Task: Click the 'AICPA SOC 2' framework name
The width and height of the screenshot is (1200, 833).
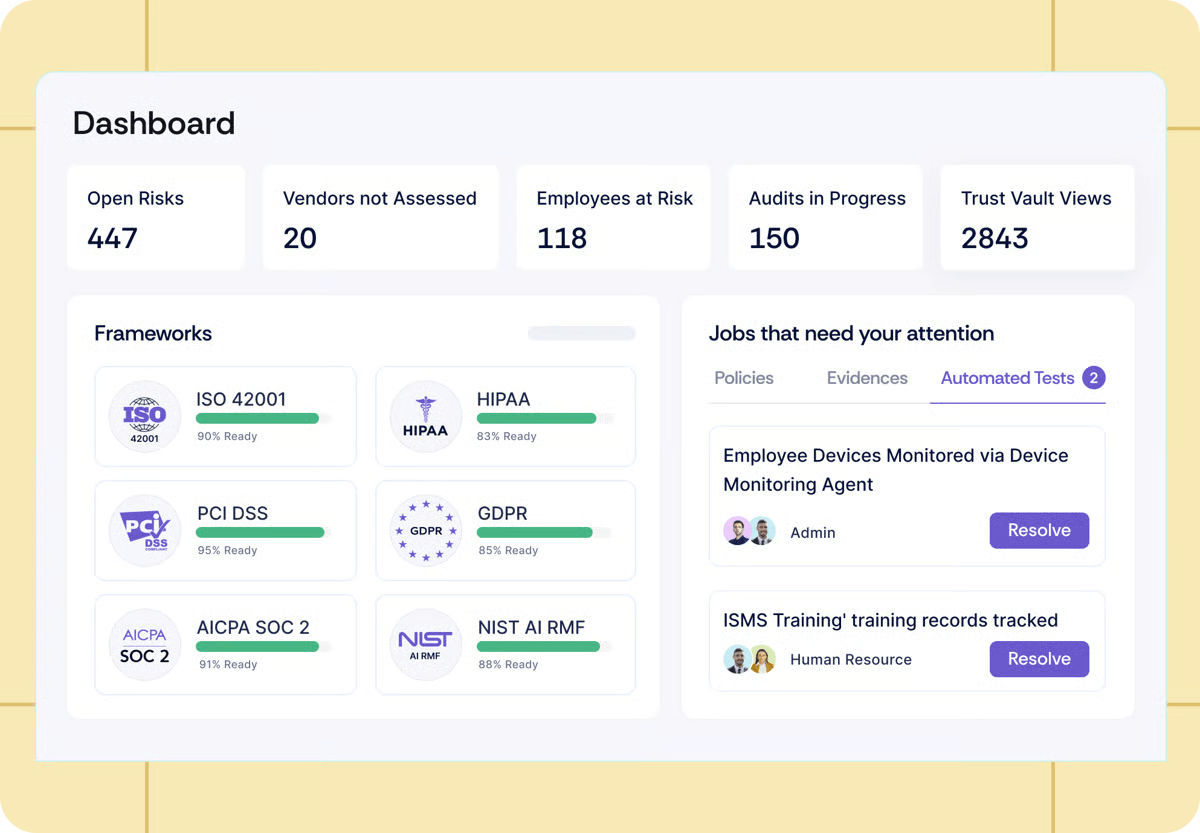Action: click(253, 627)
